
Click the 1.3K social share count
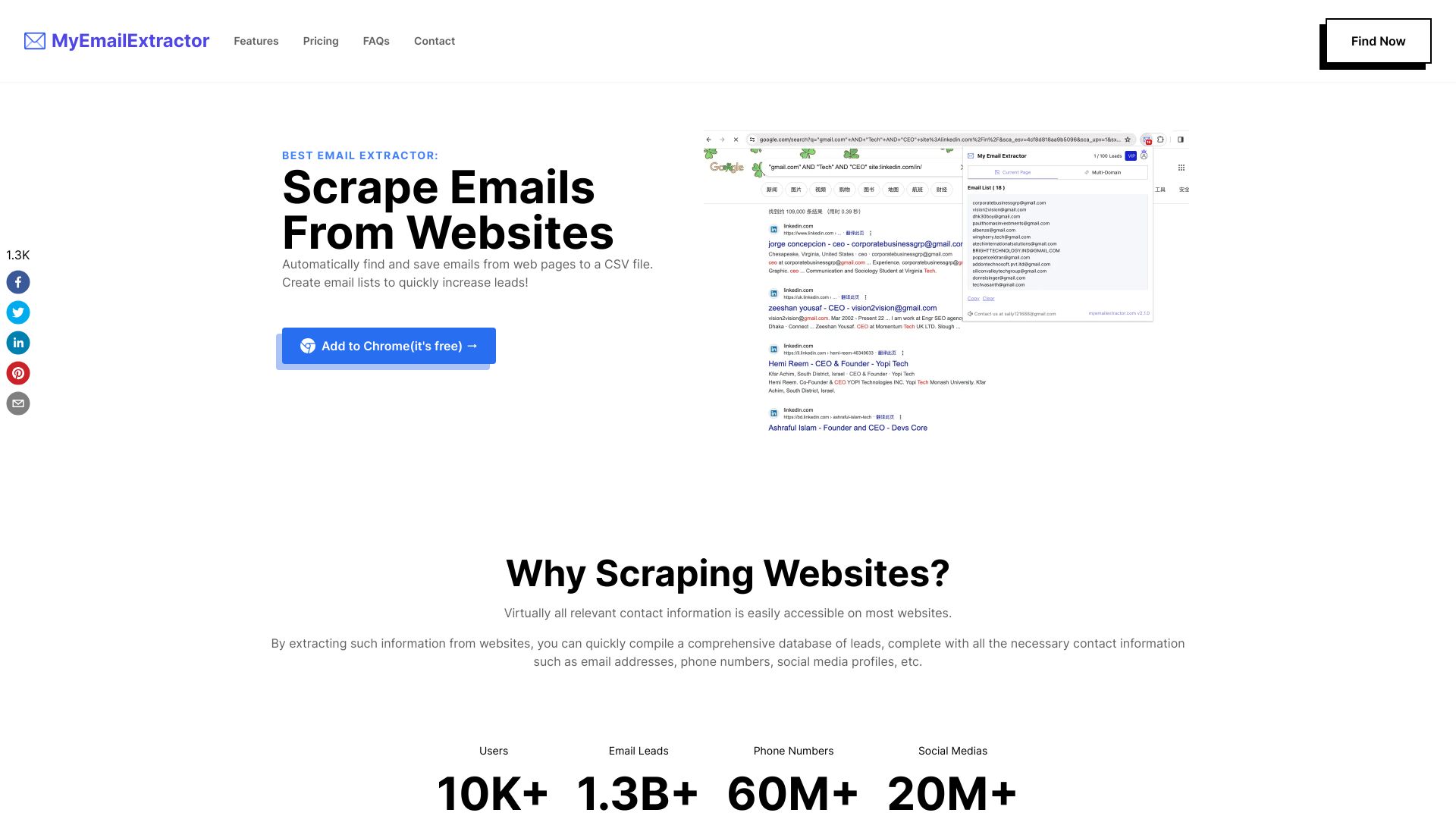pyautogui.click(x=18, y=255)
